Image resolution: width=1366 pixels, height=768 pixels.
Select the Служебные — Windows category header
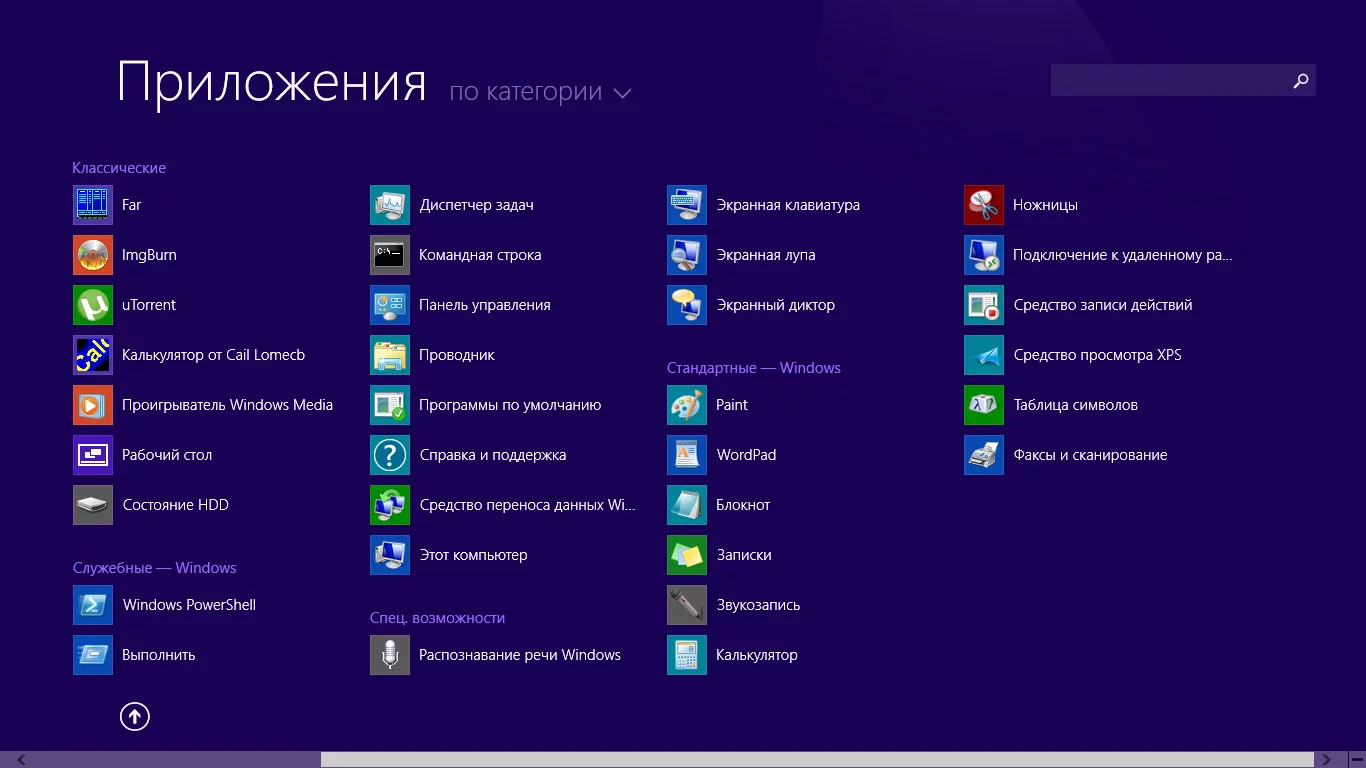[x=155, y=568]
